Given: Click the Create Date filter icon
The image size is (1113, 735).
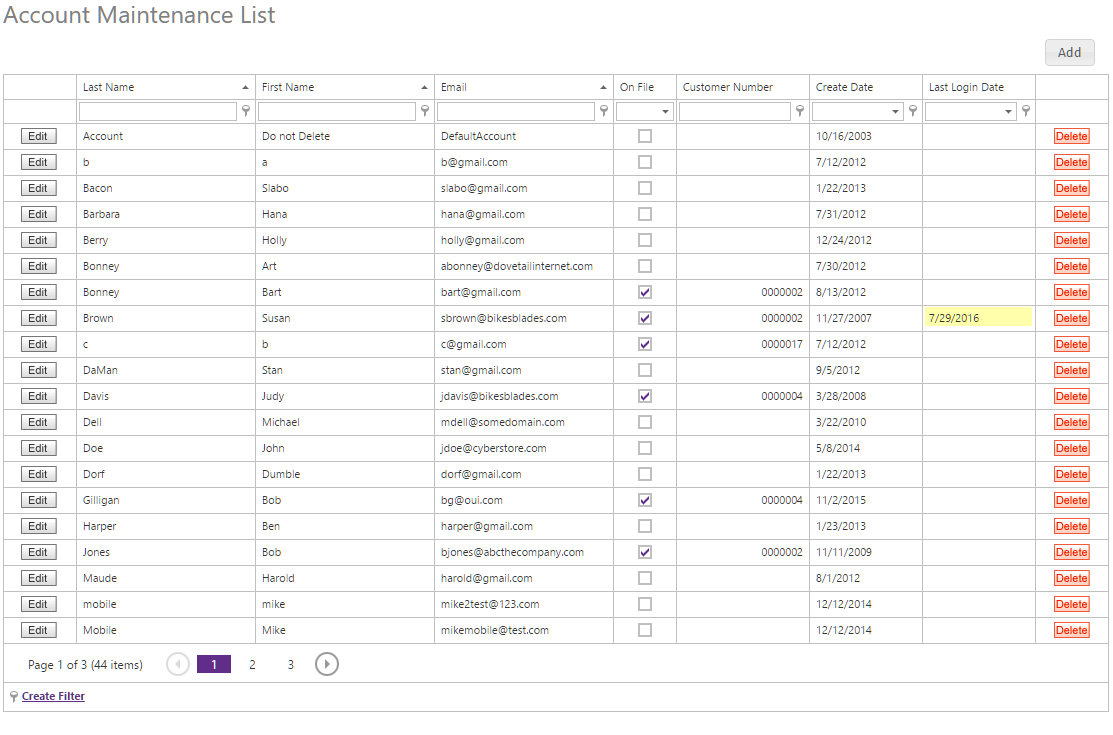Looking at the screenshot, I should pyautogui.click(x=913, y=111).
